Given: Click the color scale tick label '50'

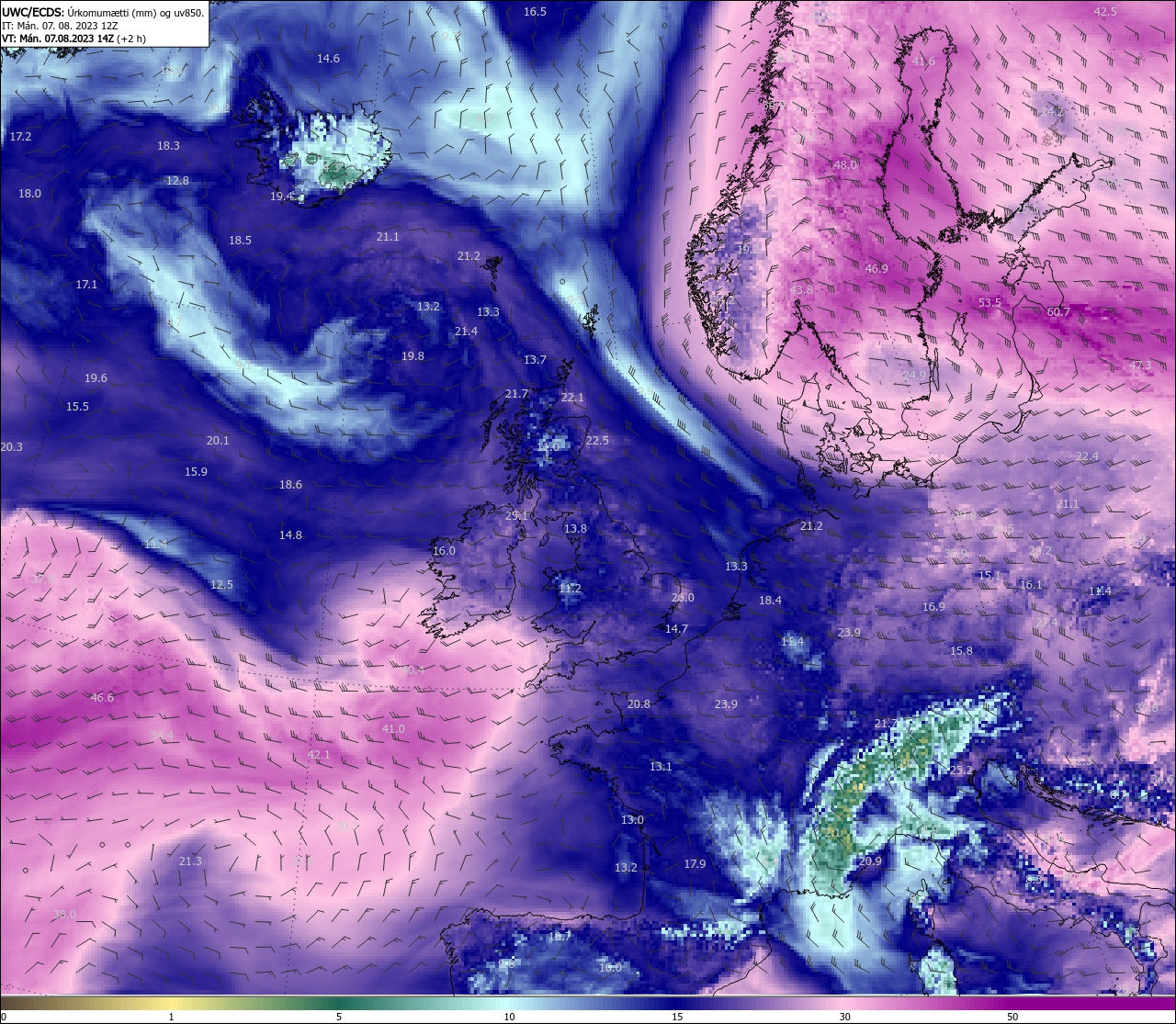Looking at the screenshot, I should coord(1012,1017).
